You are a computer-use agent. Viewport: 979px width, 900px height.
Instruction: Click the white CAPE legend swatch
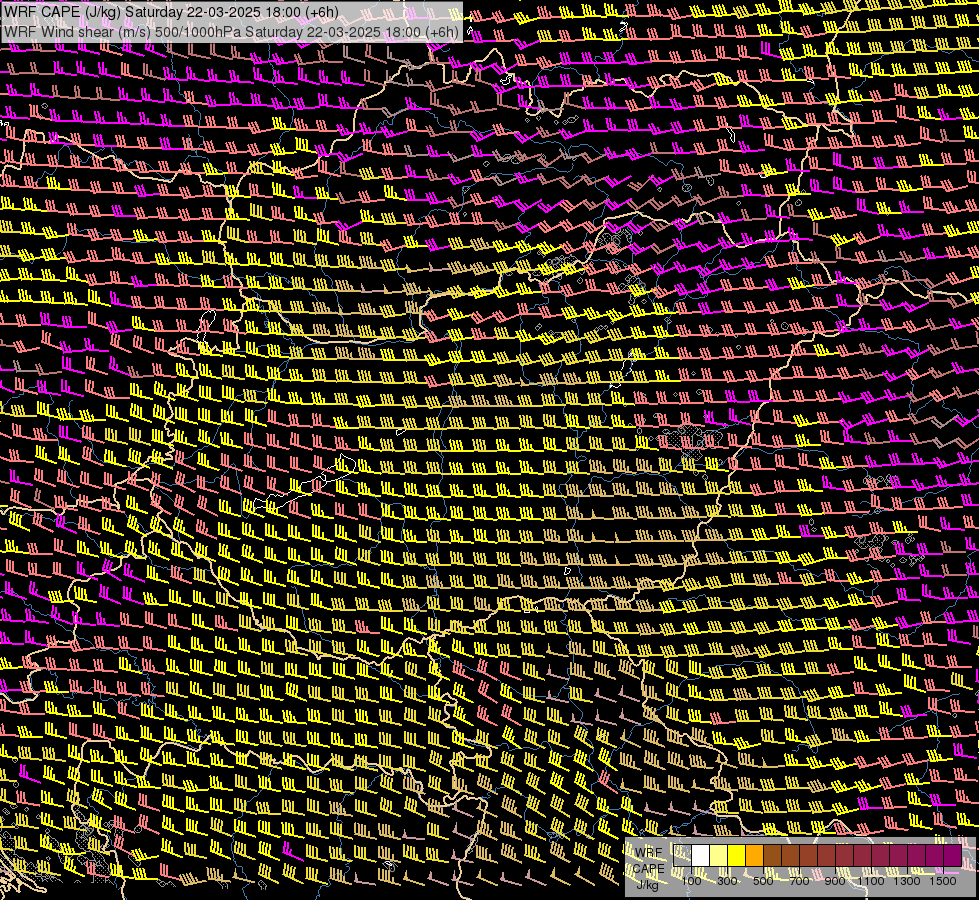[701, 856]
